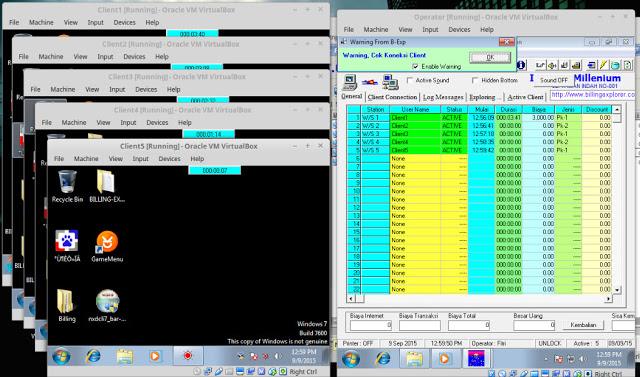Uncheck the Enable Warning checkbox
This screenshot has height=377, width=640.
tap(416, 67)
